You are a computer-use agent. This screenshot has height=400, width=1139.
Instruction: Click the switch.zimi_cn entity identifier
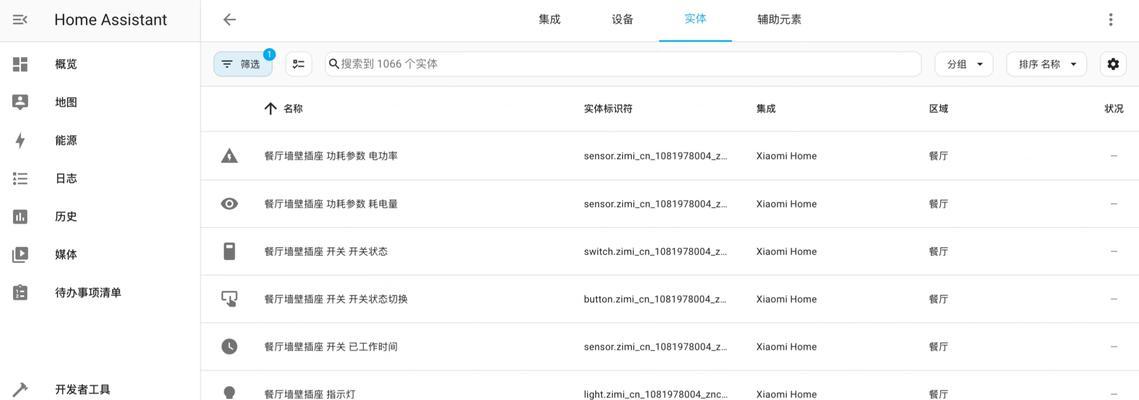[x=655, y=251]
